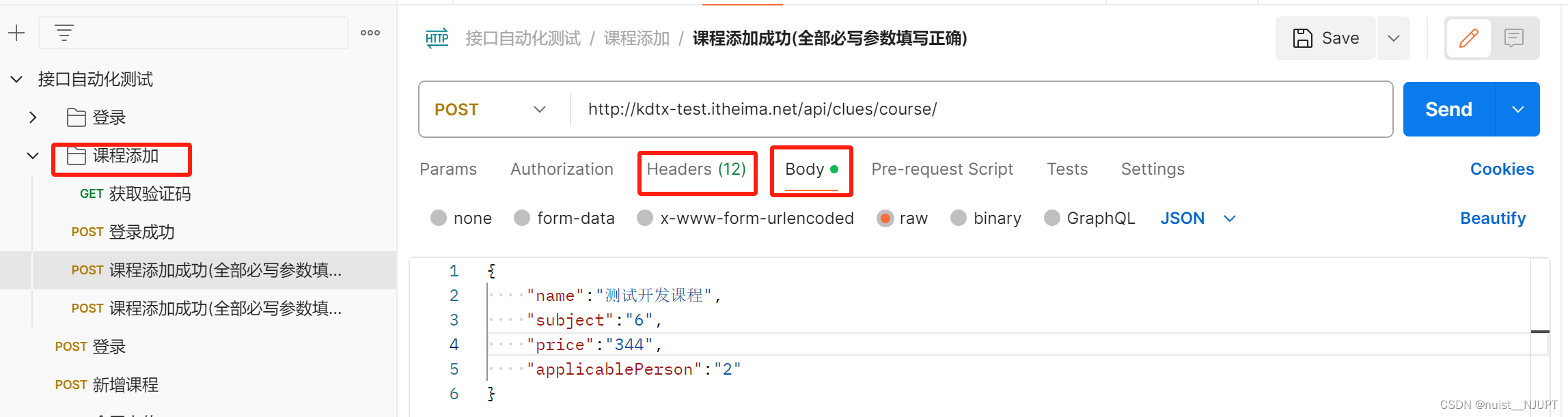Open the Pre-request Script tab
Screen dimensions: 1568x417
tap(942, 169)
